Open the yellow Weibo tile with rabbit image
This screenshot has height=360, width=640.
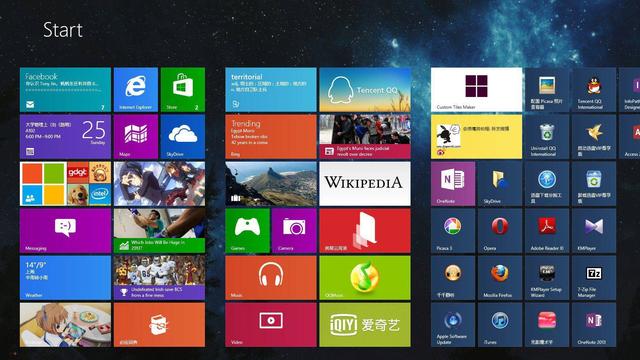[x=476, y=137]
